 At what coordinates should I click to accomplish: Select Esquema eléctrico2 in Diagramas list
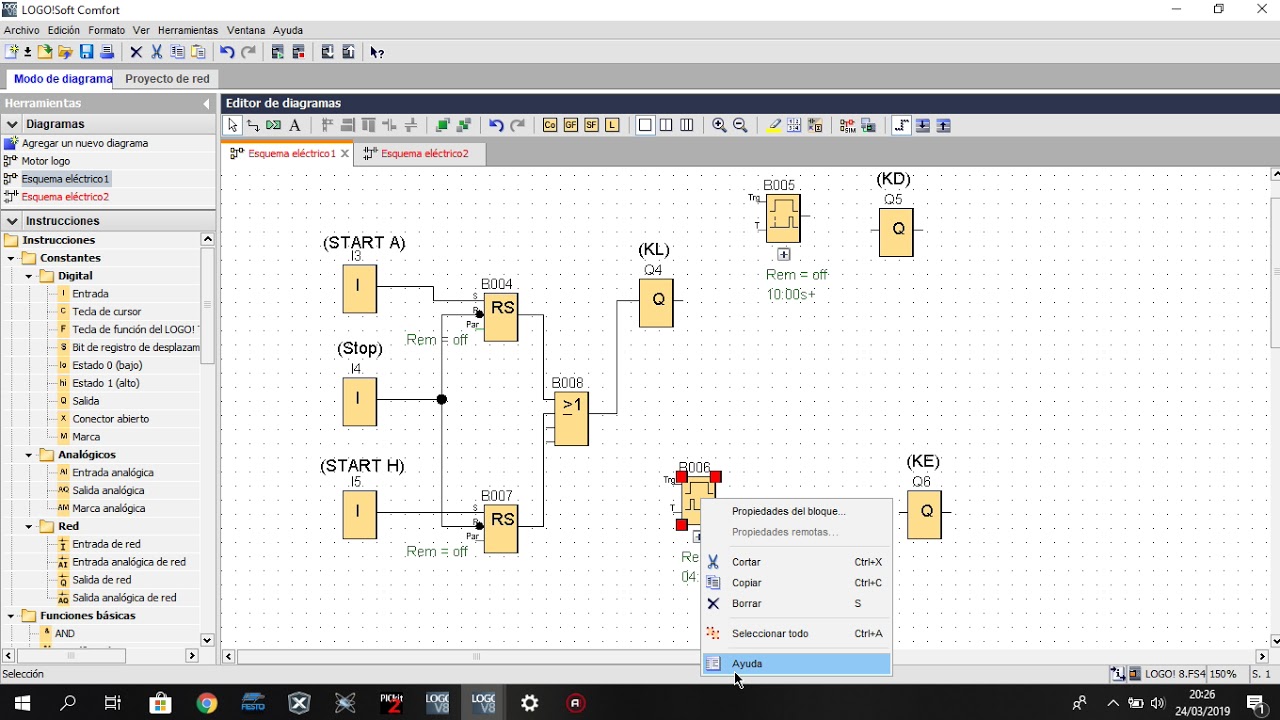tap(65, 197)
